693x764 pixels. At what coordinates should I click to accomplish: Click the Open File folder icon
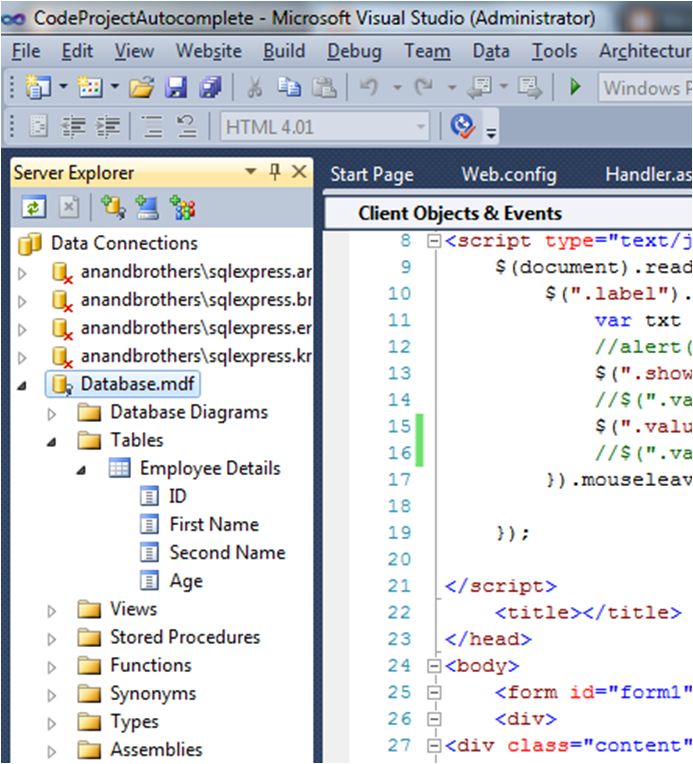141,88
